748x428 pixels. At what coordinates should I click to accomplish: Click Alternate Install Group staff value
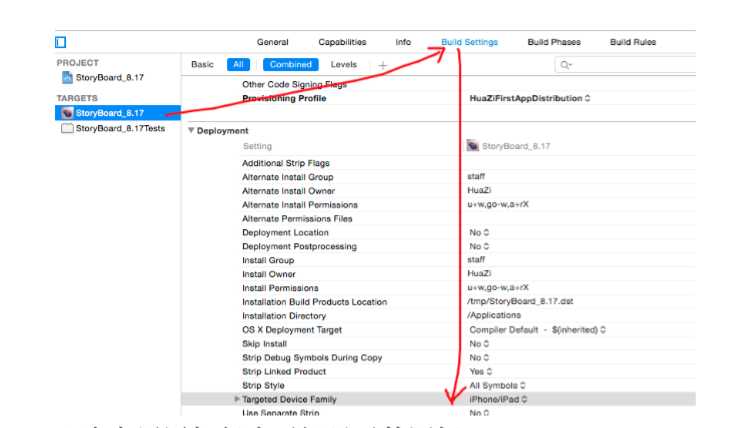pos(476,176)
